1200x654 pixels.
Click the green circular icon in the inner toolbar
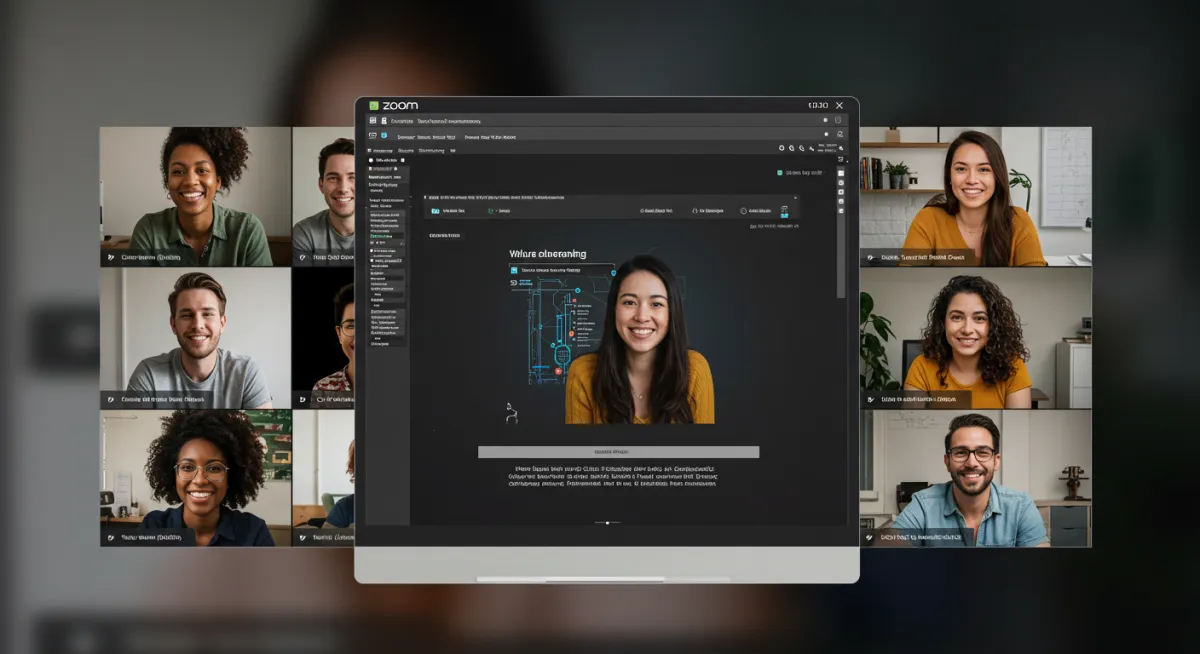491,211
